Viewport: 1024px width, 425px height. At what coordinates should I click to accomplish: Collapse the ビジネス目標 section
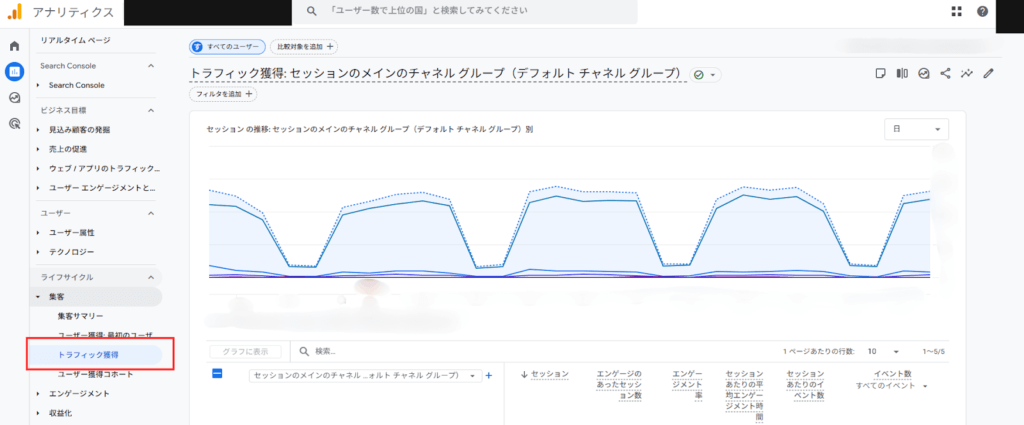pyautogui.click(x=98, y=110)
